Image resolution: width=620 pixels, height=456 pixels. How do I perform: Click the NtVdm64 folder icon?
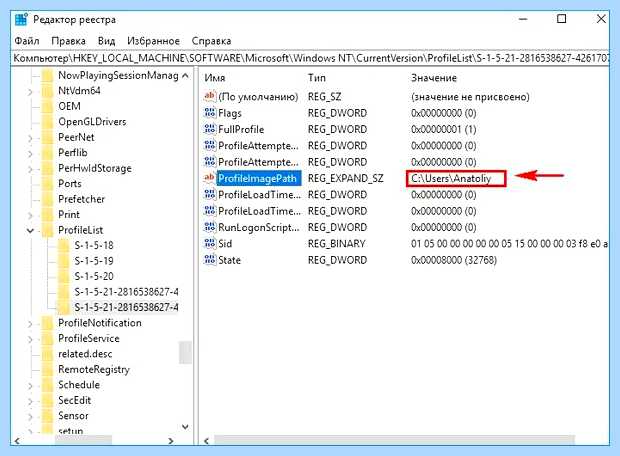(x=47, y=91)
